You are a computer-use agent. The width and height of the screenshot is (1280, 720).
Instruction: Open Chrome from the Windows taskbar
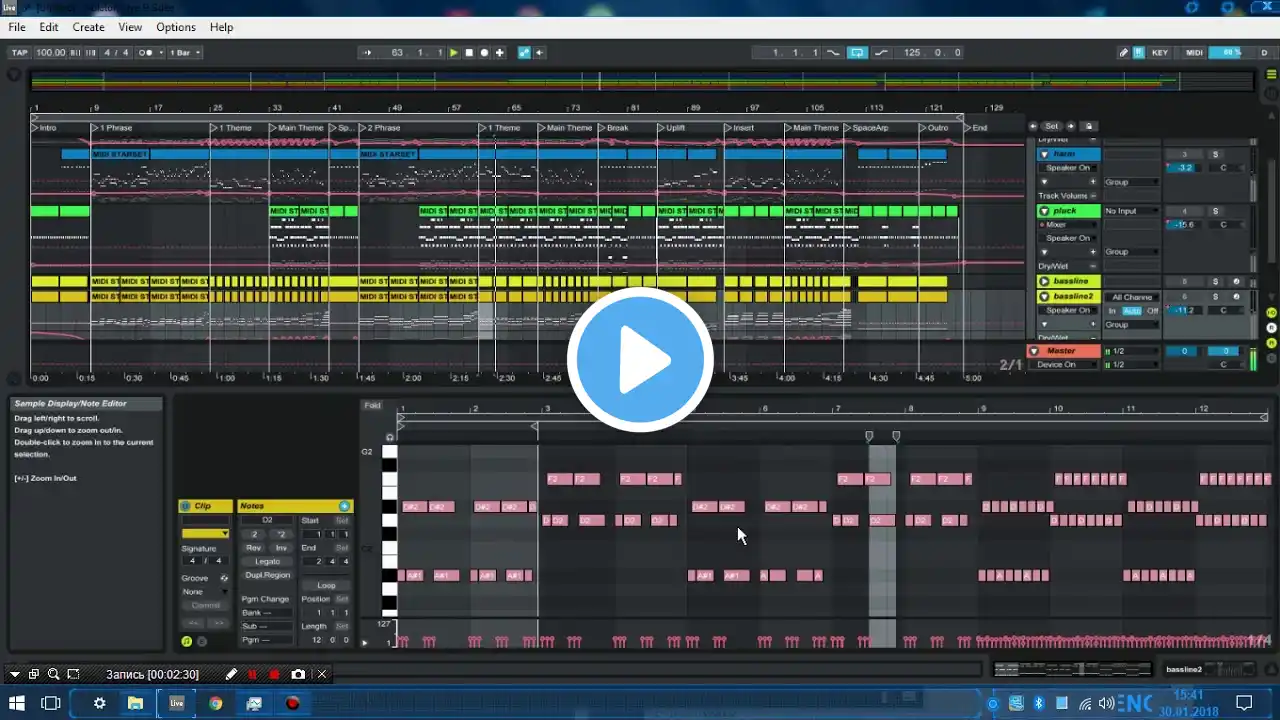pyautogui.click(x=215, y=703)
